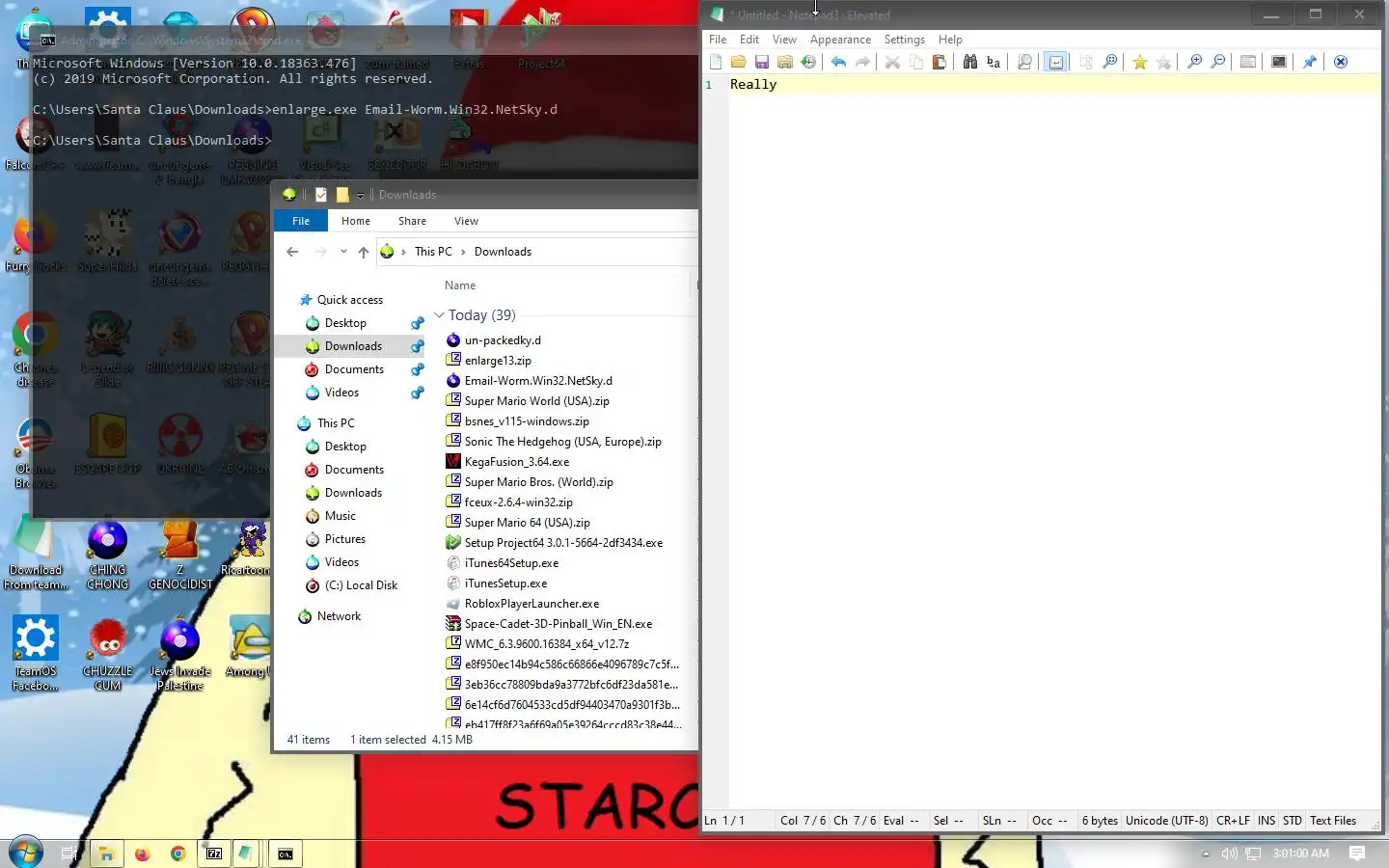This screenshot has width=1389, height=868.
Task: Open the Ricartoon desktop shortcut
Action: (249, 550)
